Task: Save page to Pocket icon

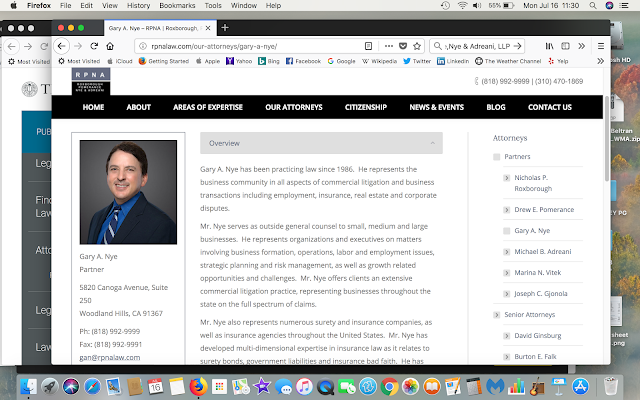Action: (x=403, y=46)
